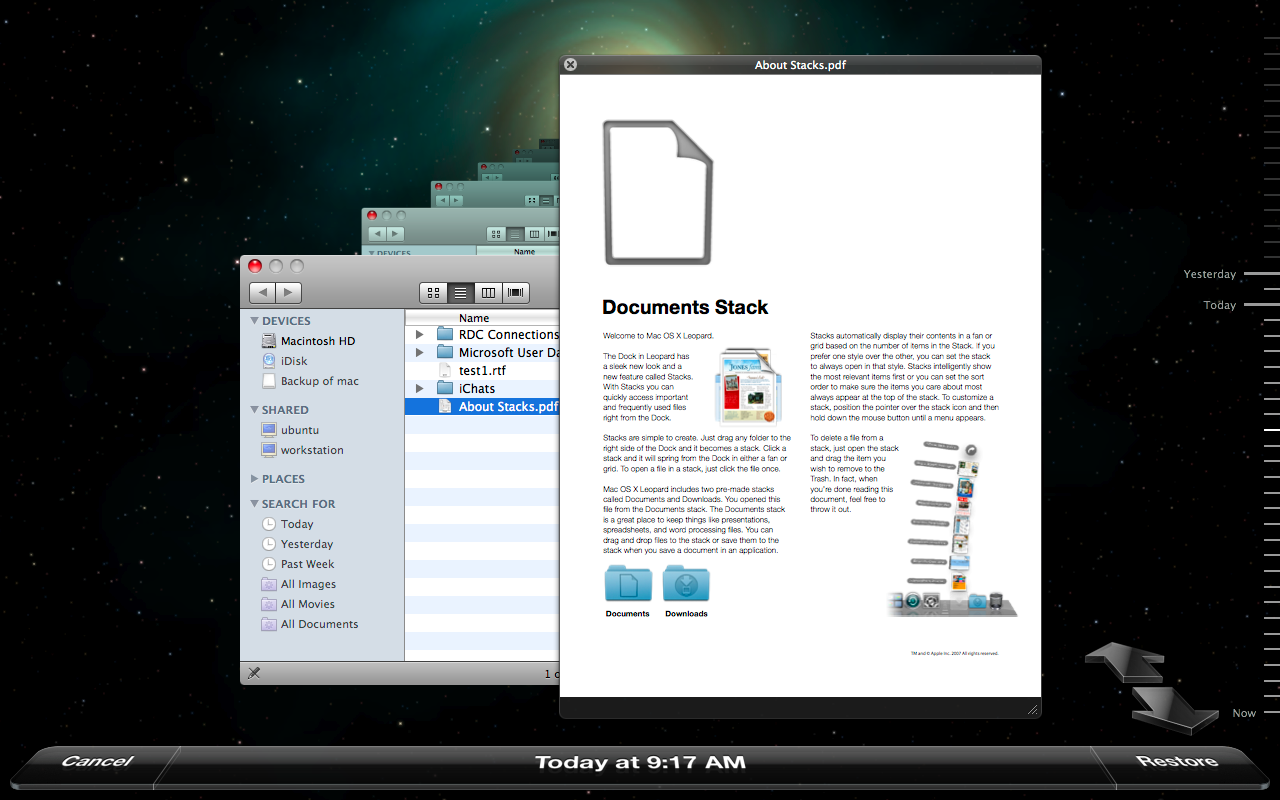
Task: Sort by the Name column header
Action: pos(482,318)
